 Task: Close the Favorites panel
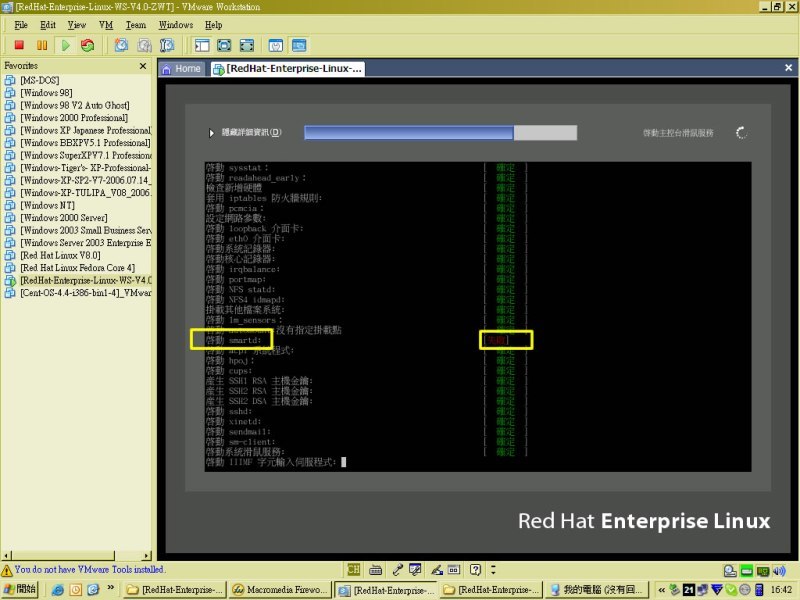(x=143, y=66)
